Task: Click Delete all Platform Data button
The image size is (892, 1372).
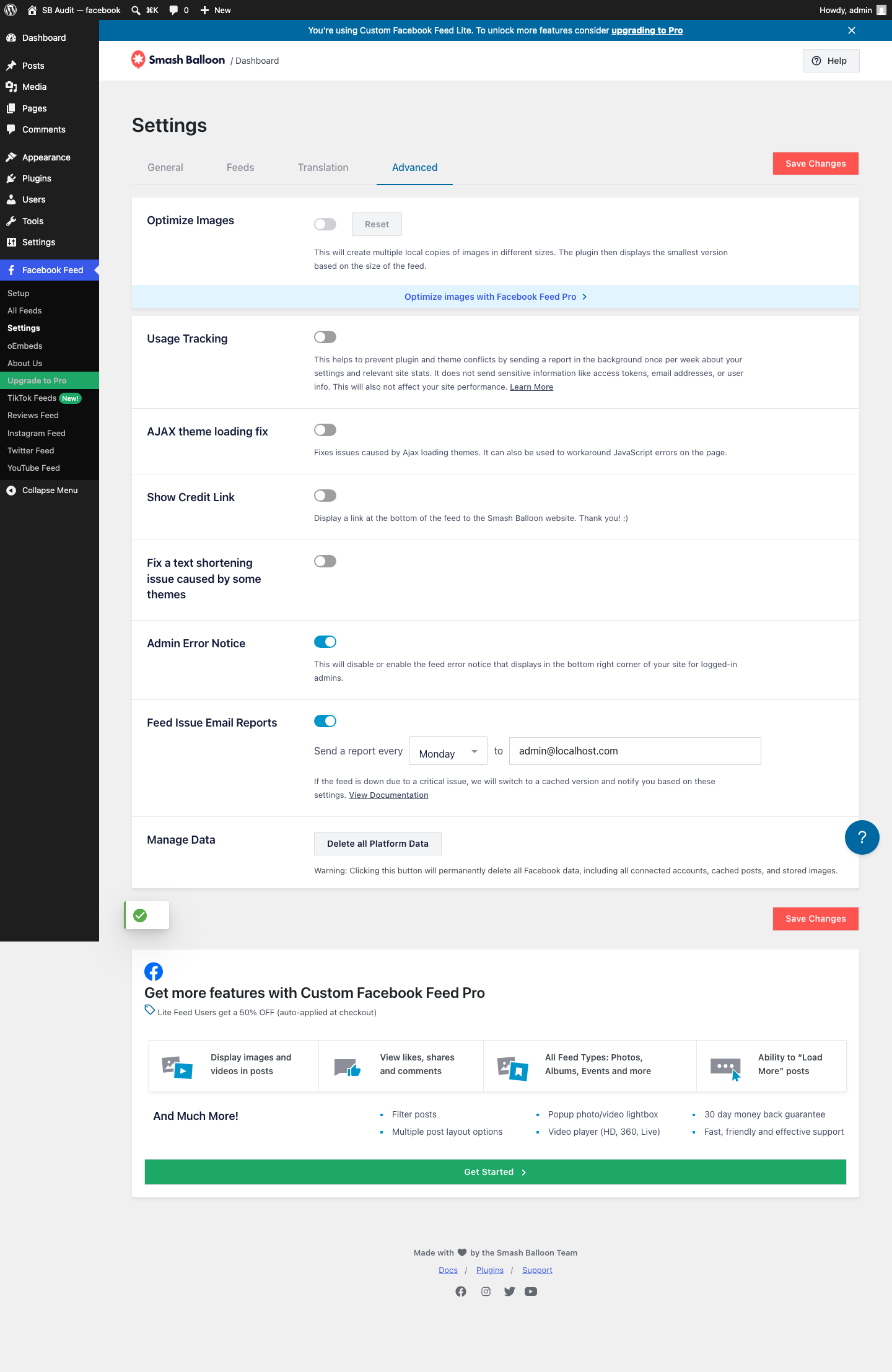Action: pyautogui.click(x=378, y=844)
